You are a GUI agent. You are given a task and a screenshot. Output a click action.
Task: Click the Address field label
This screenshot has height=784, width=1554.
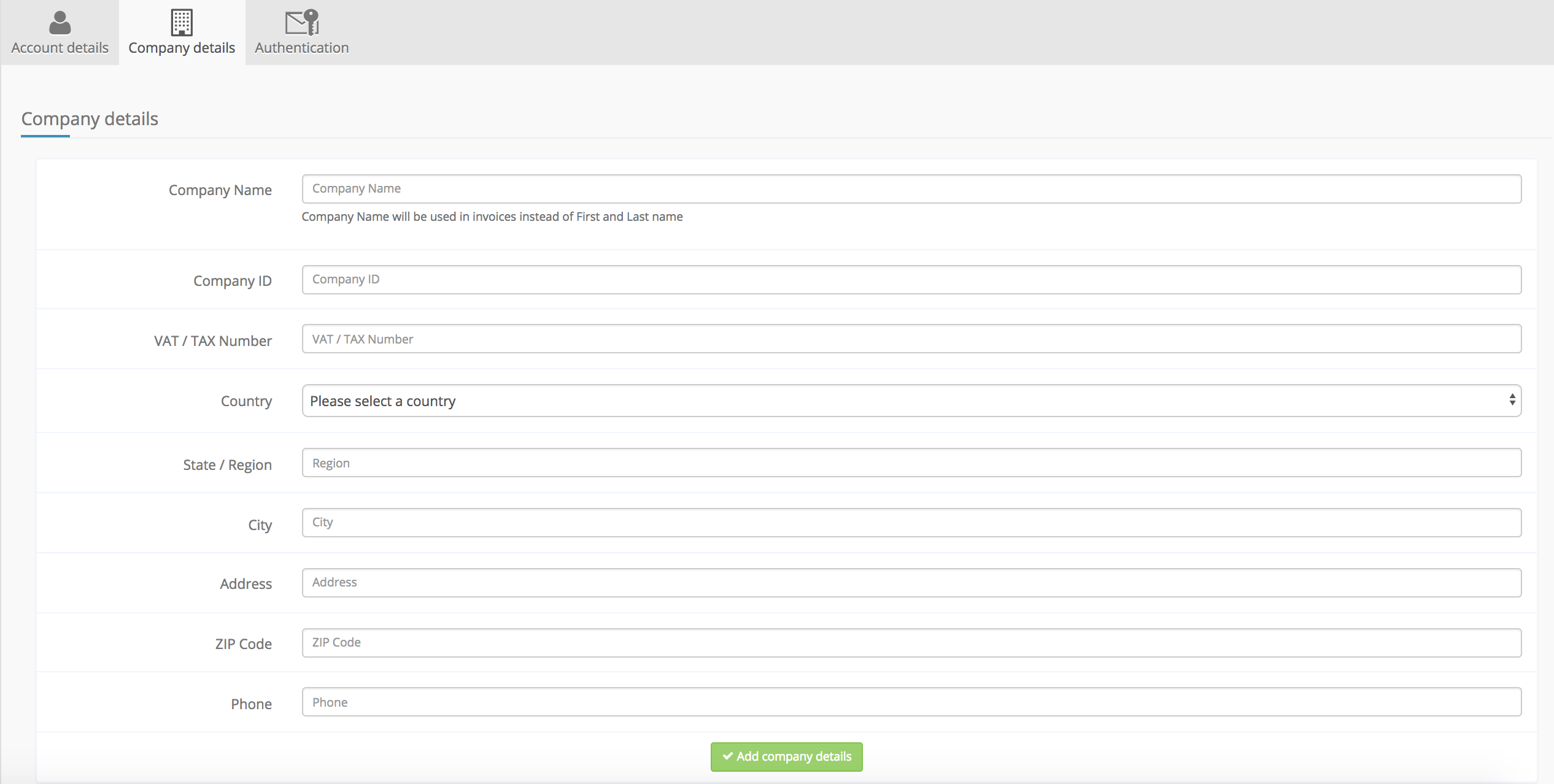click(246, 584)
